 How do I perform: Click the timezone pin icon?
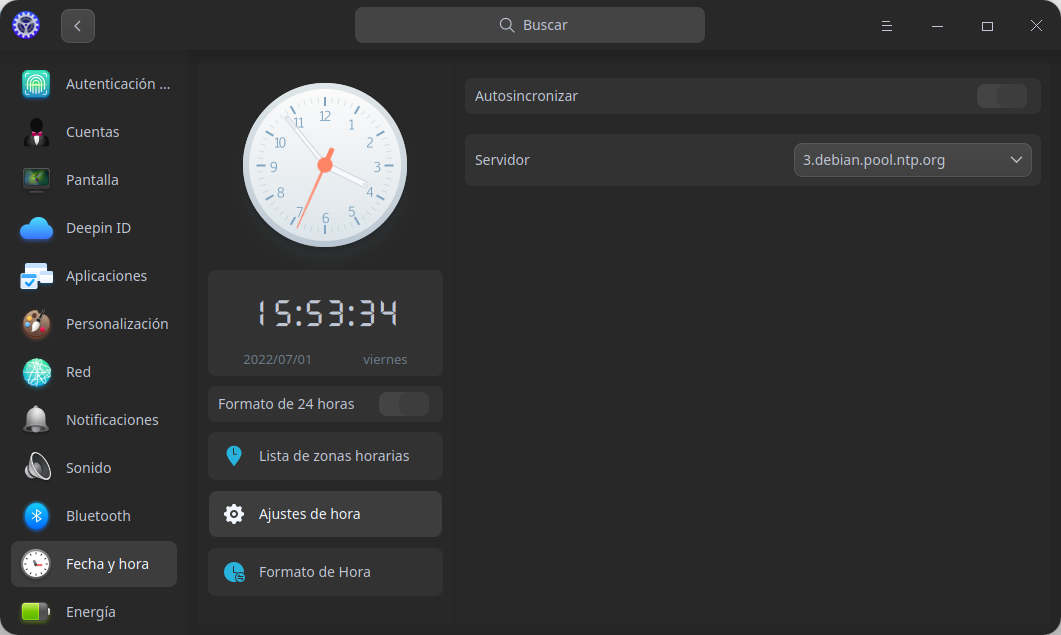click(x=233, y=456)
